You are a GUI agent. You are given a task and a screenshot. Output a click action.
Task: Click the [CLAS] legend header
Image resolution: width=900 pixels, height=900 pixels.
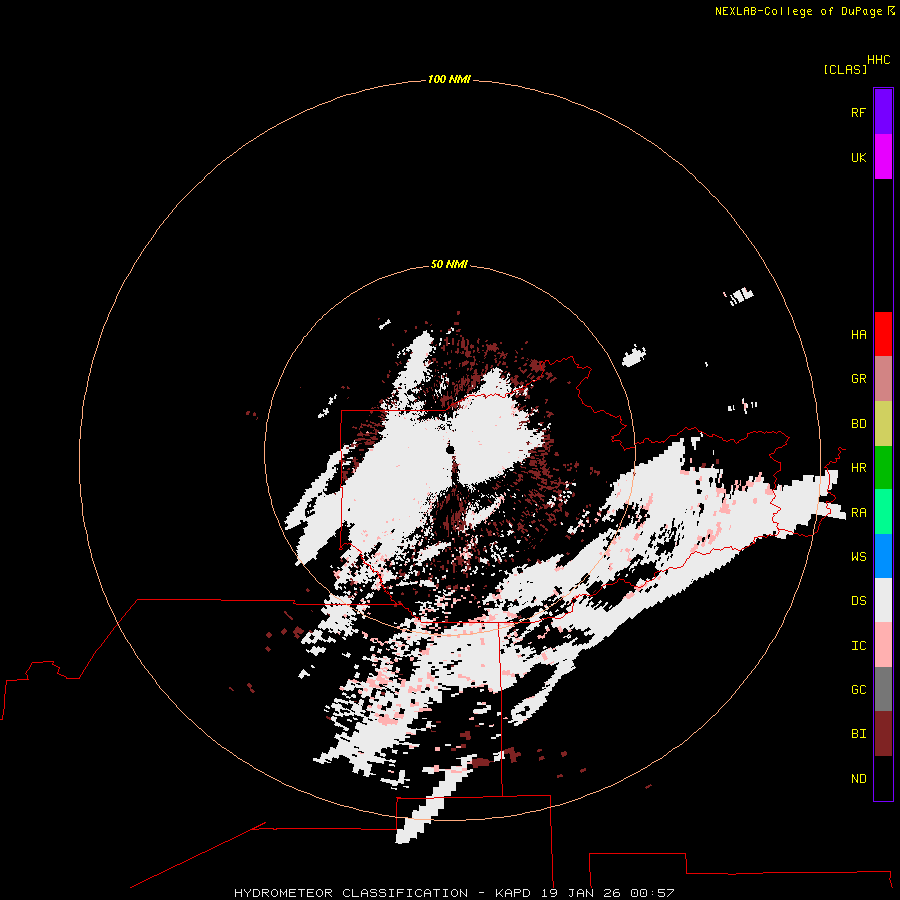pos(845,69)
